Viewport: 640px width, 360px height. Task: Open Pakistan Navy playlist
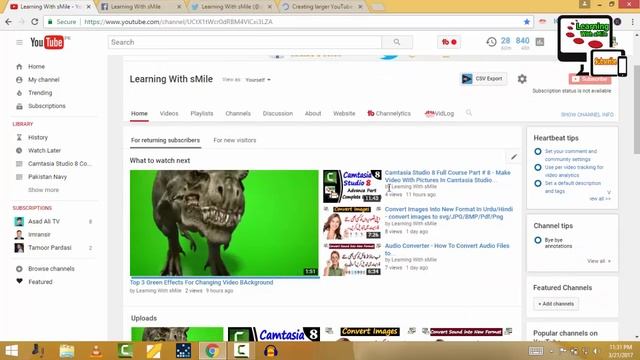coord(47,177)
